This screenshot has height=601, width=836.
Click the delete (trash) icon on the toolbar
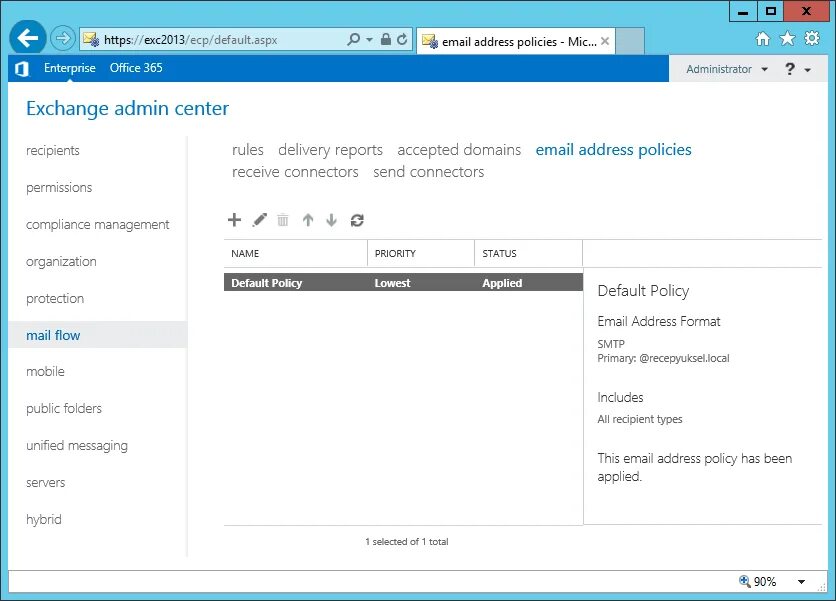[283, 220]
